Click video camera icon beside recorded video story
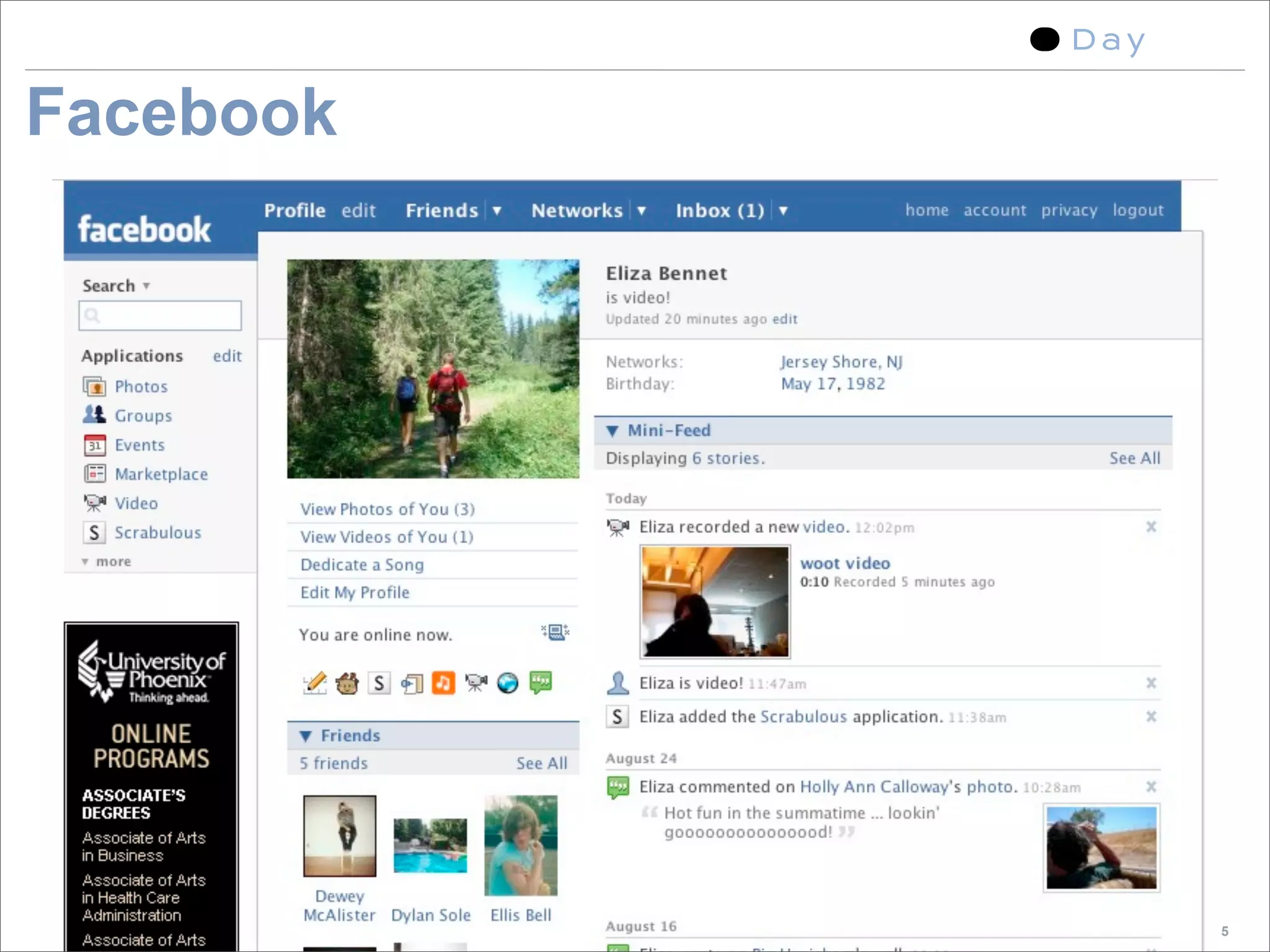The image size is (1270, 952). pyautogui.click(x=618, y=527)
